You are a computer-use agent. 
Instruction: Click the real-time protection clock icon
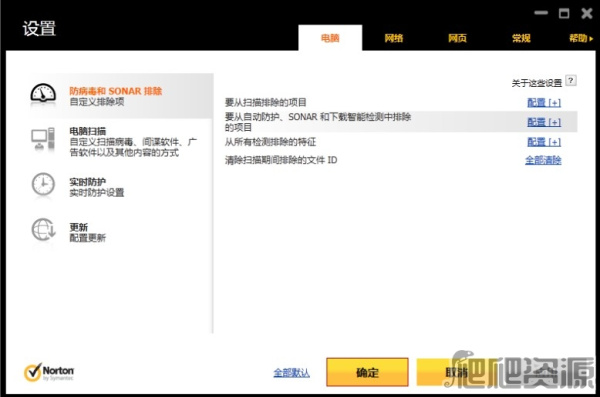43,185
